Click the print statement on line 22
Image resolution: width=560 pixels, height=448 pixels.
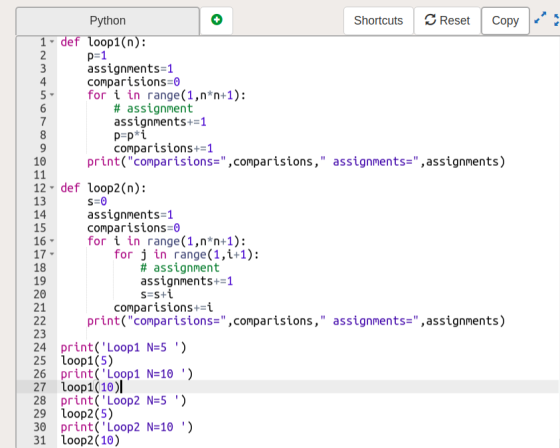coord(296,321)
